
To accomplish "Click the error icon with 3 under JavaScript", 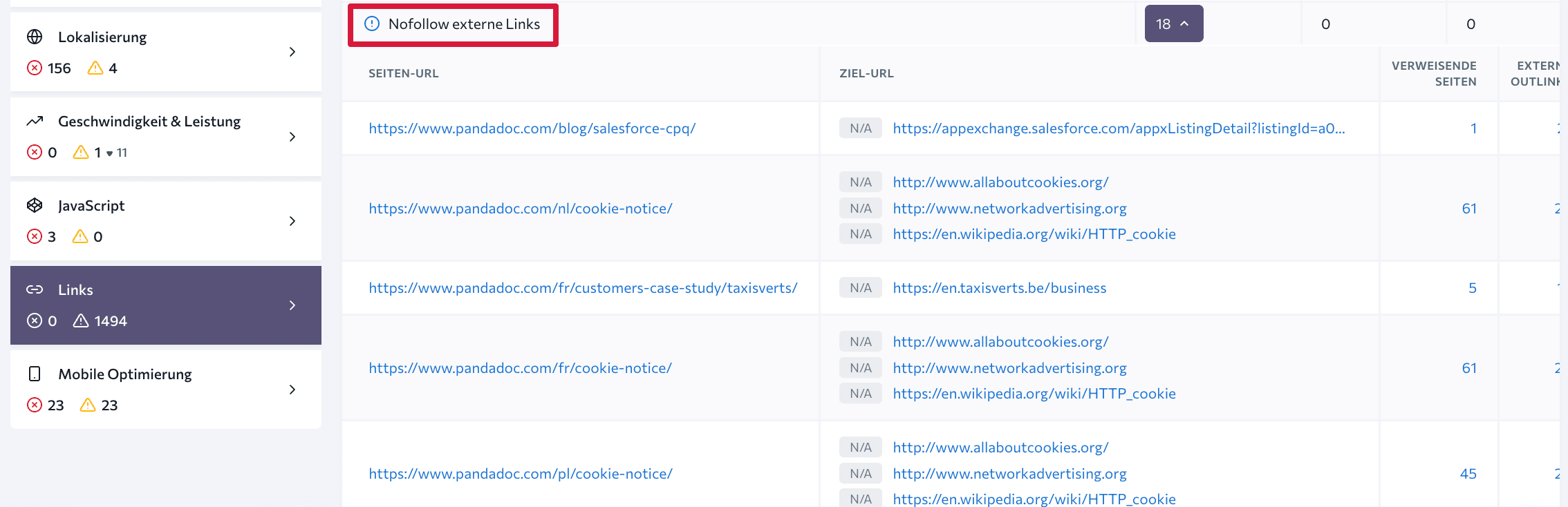I will coord(35,236).
